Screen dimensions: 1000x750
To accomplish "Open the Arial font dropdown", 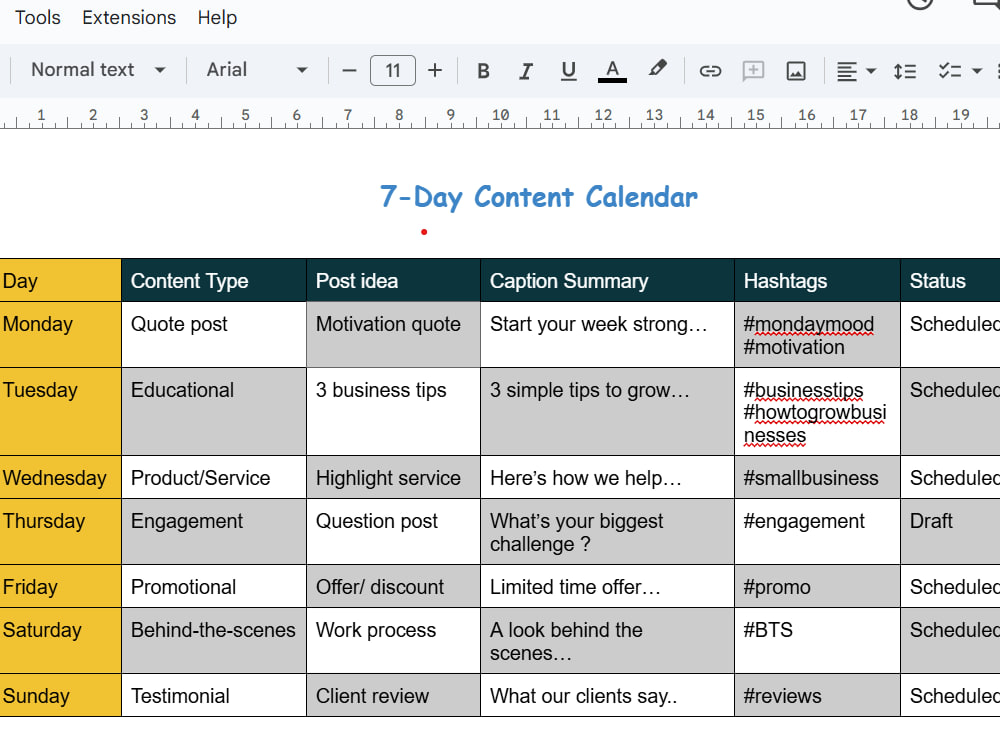I will 256,70.
